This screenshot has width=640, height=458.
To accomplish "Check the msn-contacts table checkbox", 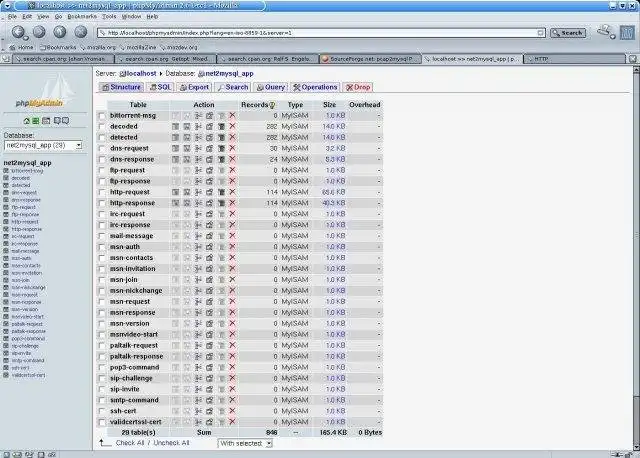I will click(102, 258).
